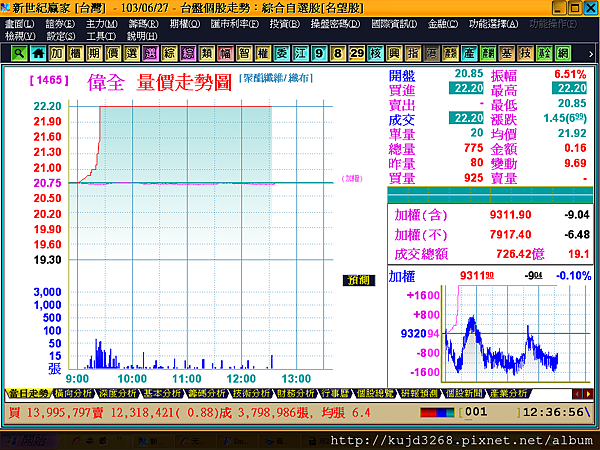Click the 預測 button beside chart
Viewport: 600px width, 450px height.
click(x=359, y=280)
